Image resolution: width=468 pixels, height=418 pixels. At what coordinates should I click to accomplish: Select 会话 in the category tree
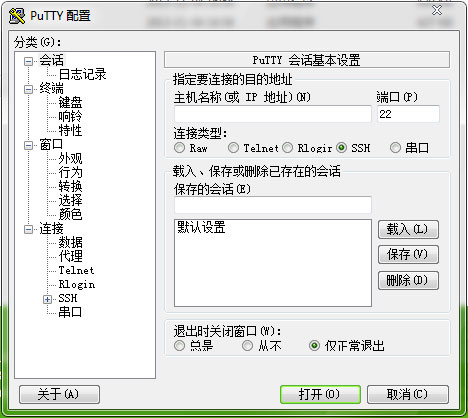pos(51,60)
